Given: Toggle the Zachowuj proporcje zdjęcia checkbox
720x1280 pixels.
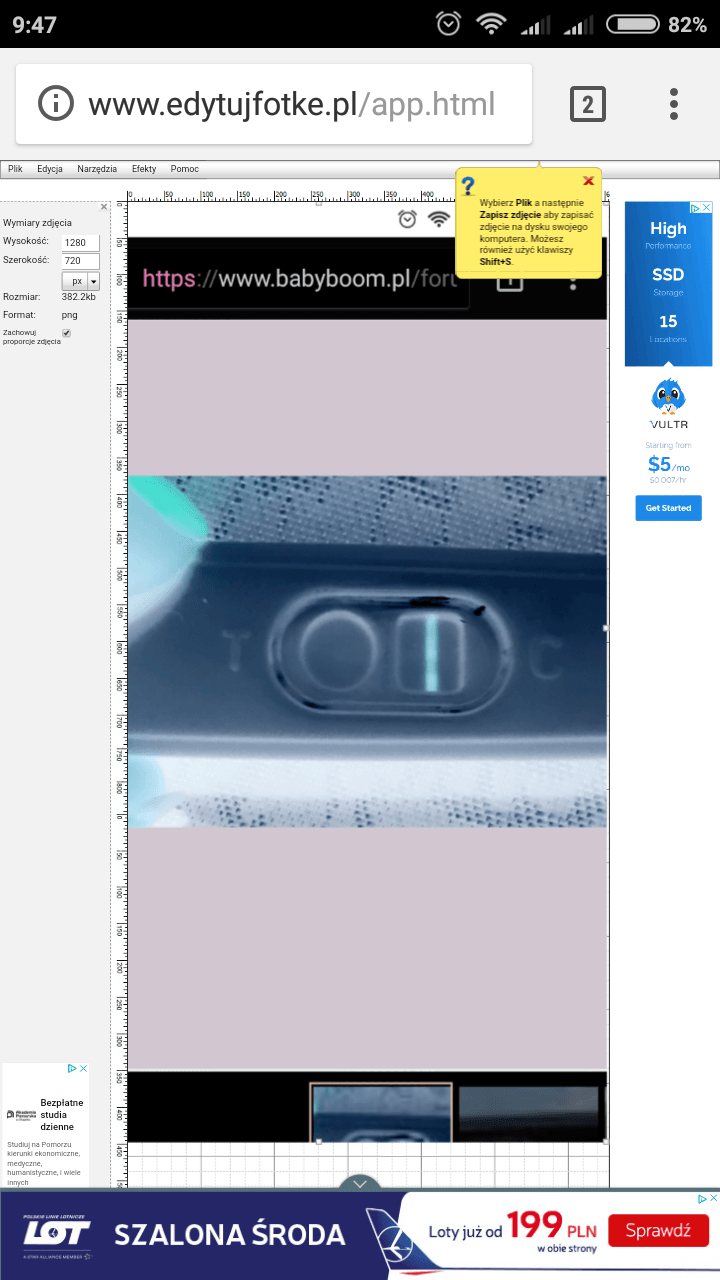Looking at the screenshot, I should point(67,333).
